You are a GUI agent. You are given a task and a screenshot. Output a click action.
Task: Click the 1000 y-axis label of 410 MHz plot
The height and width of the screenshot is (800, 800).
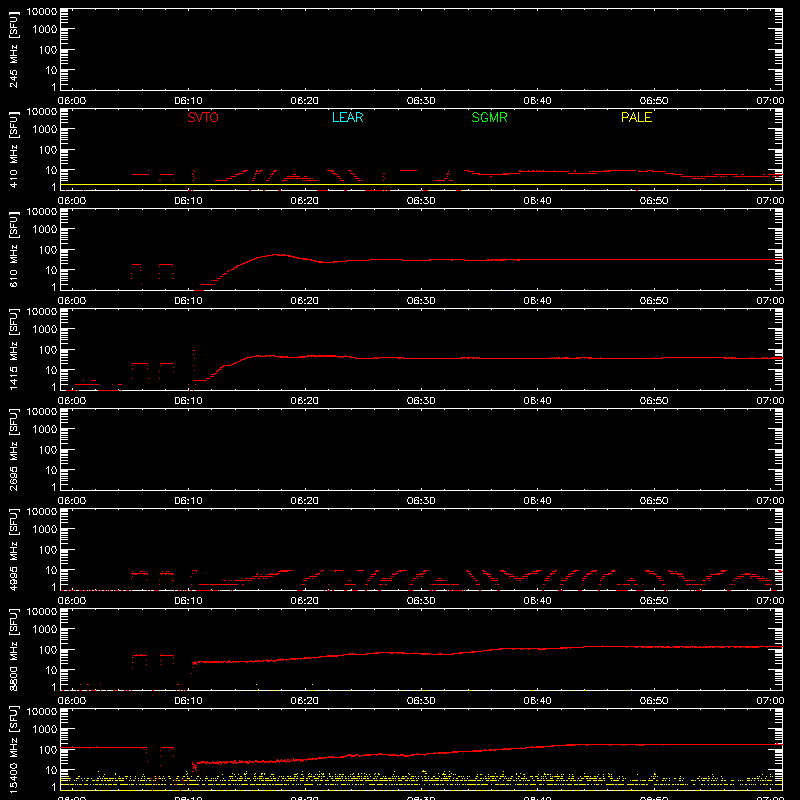click(45, 130)
